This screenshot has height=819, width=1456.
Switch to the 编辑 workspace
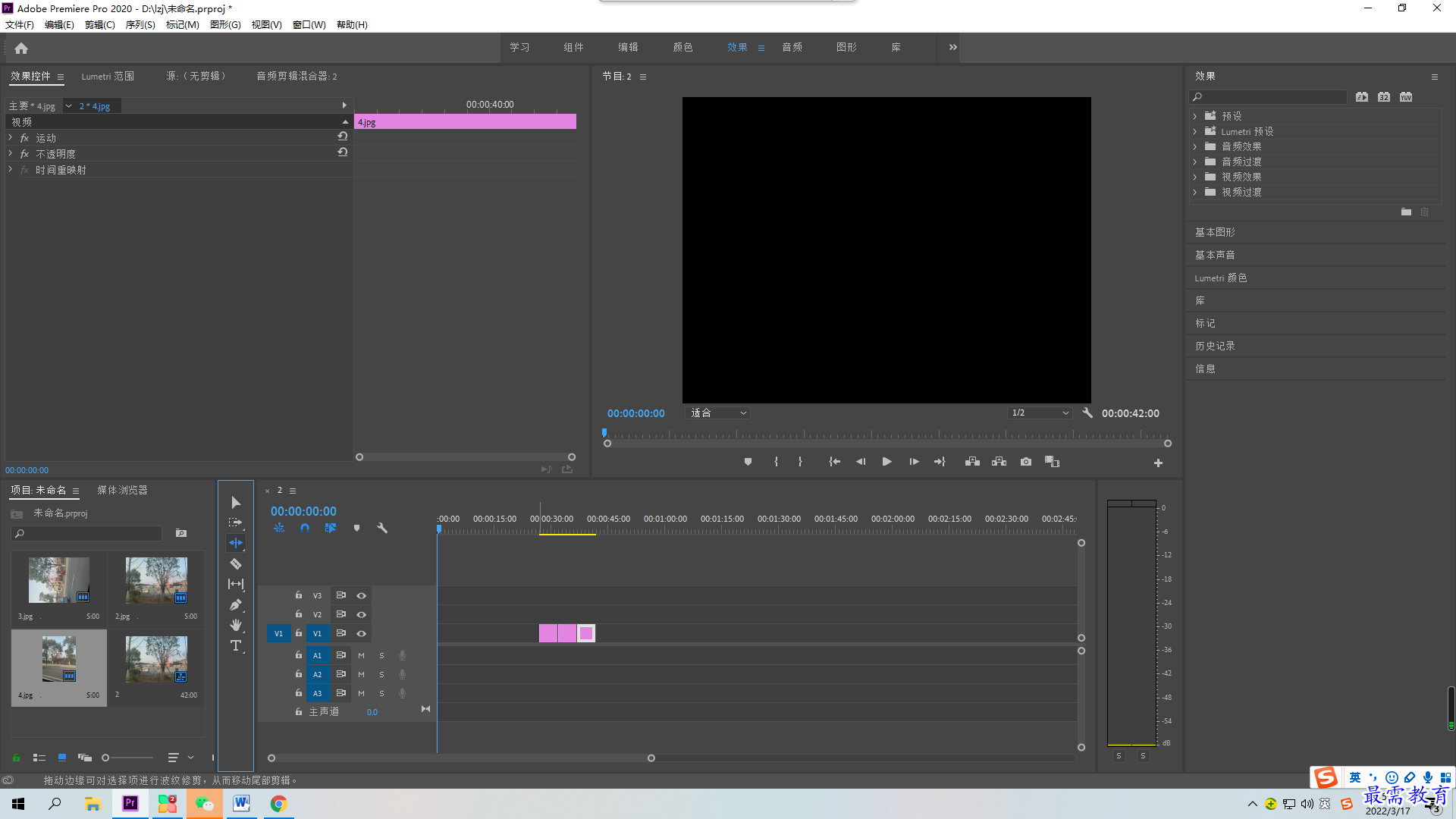coord(628,47)
